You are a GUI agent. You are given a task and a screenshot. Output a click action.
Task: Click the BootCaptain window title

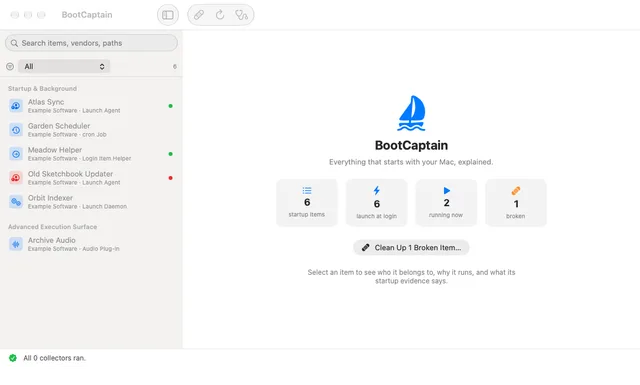87,15
